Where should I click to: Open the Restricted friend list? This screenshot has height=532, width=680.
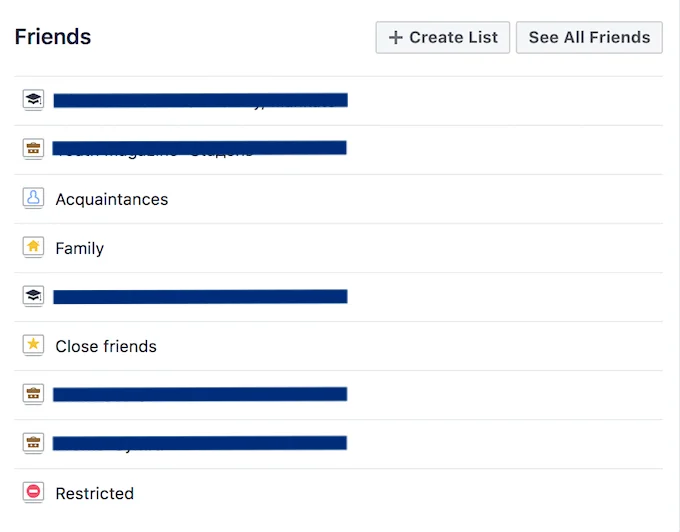tap(95, 493)
